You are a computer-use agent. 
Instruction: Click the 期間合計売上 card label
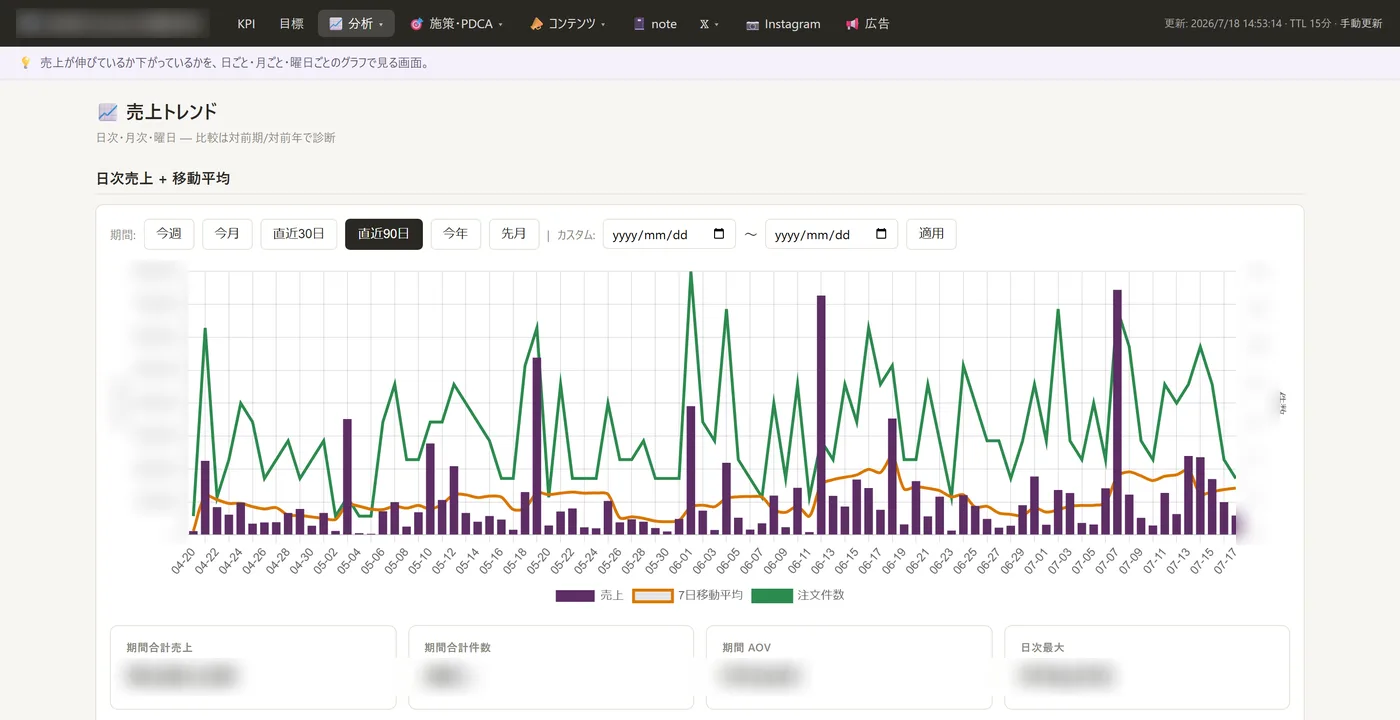point(159,648)
